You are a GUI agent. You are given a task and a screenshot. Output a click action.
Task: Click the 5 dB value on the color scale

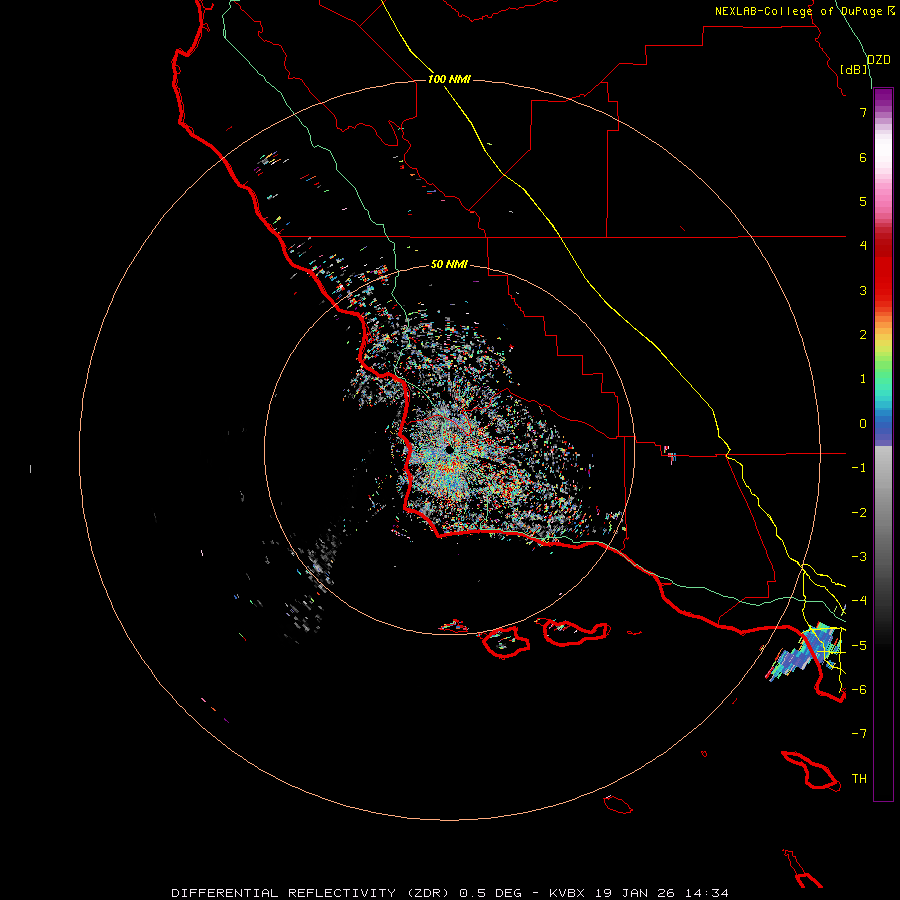tap(863, 201)
